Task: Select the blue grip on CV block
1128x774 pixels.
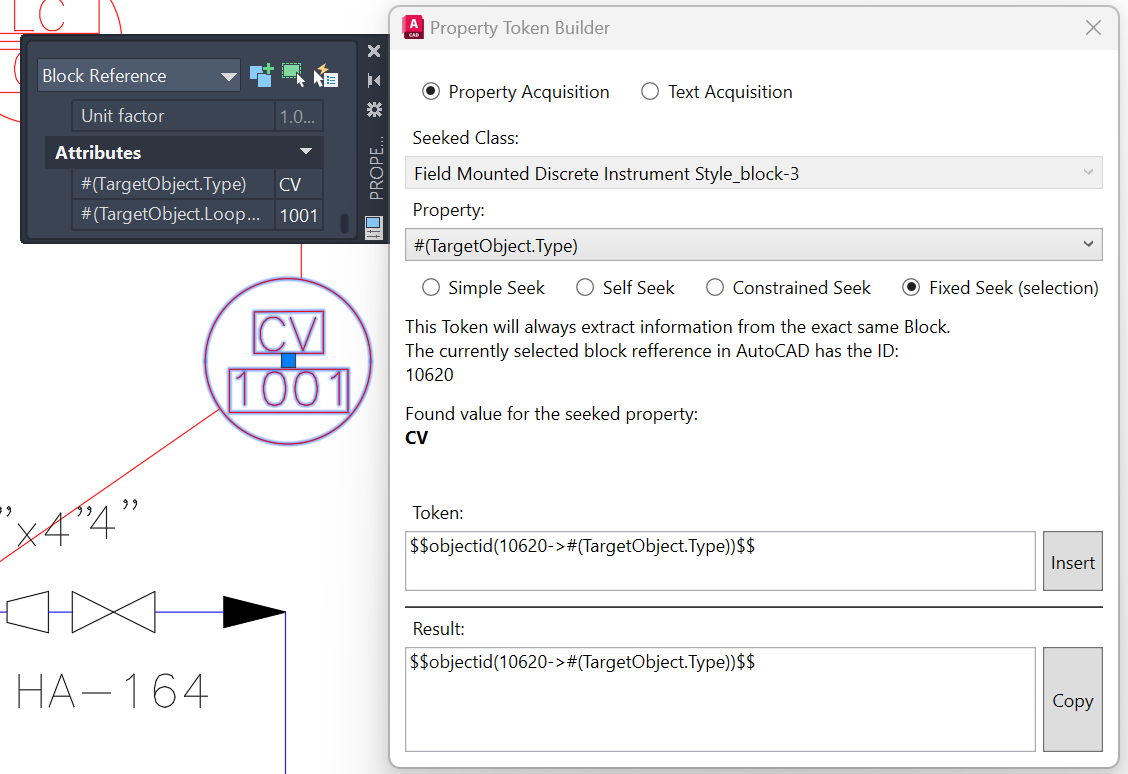Action: click(x=288, y=360)
